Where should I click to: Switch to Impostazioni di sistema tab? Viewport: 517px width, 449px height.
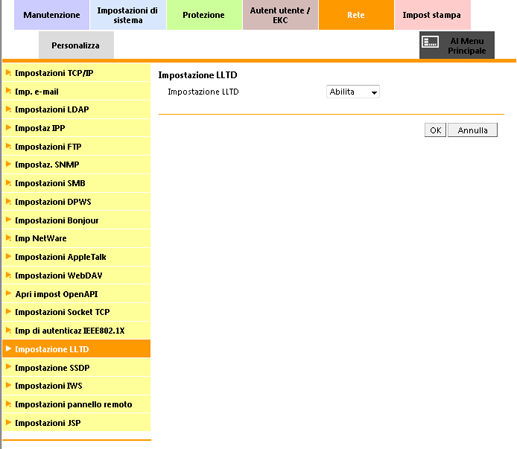click(x=128, y=15)
